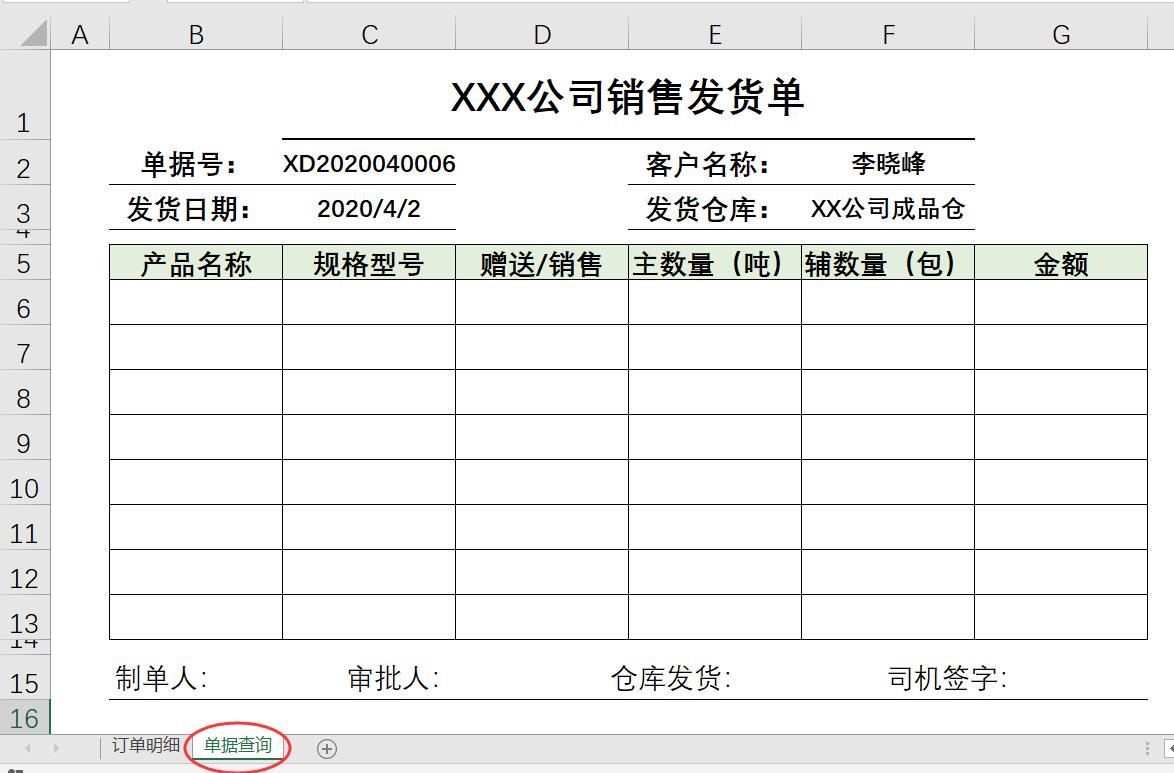This screenshot has height=773, width=1174.
Task: Click the 发货仓库 label cell
Action: click(715, 207)
